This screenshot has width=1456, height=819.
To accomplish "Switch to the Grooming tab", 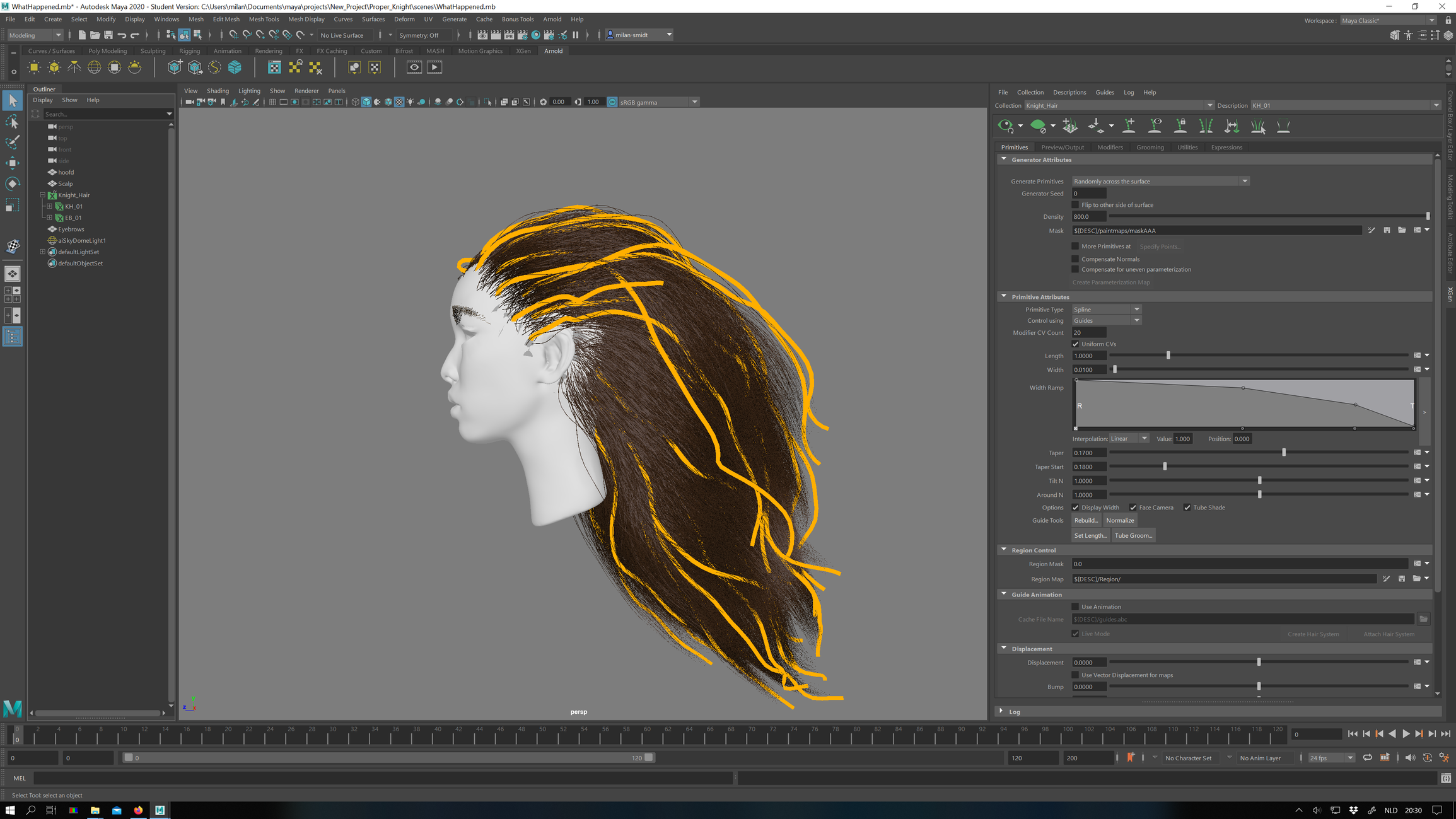I will (1150, 148).
